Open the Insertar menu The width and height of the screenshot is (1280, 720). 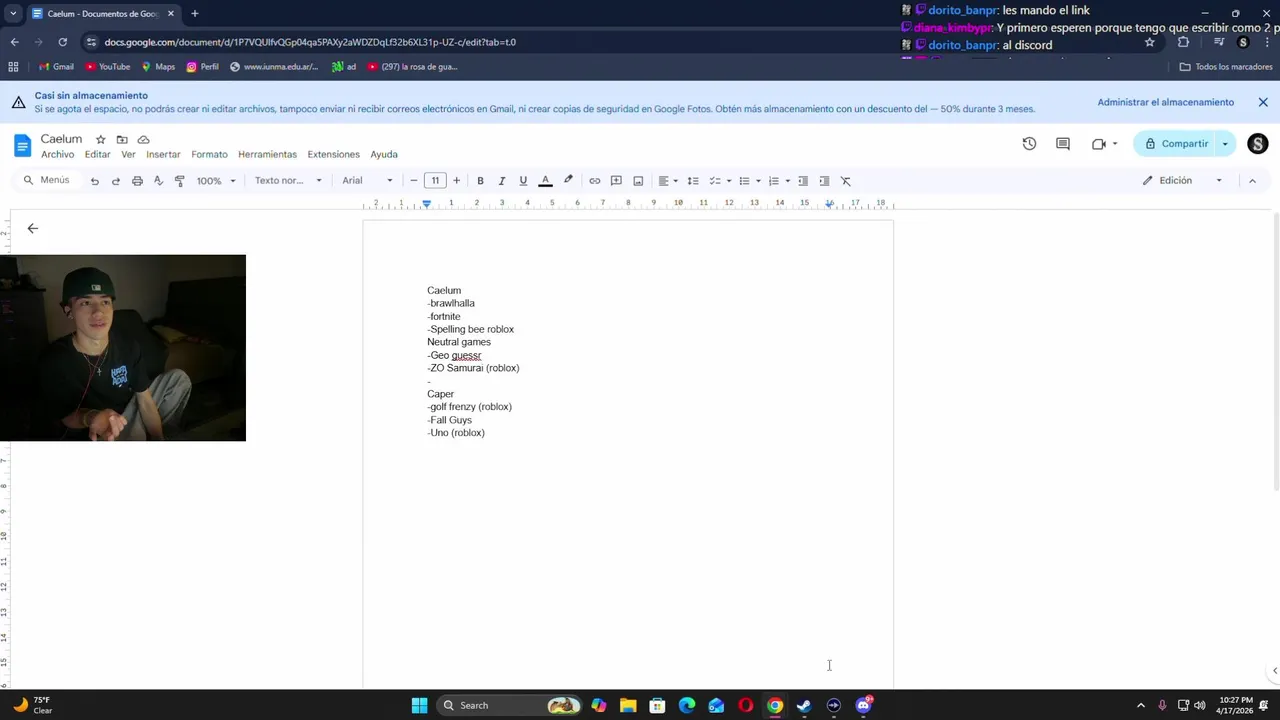point(163,155)
